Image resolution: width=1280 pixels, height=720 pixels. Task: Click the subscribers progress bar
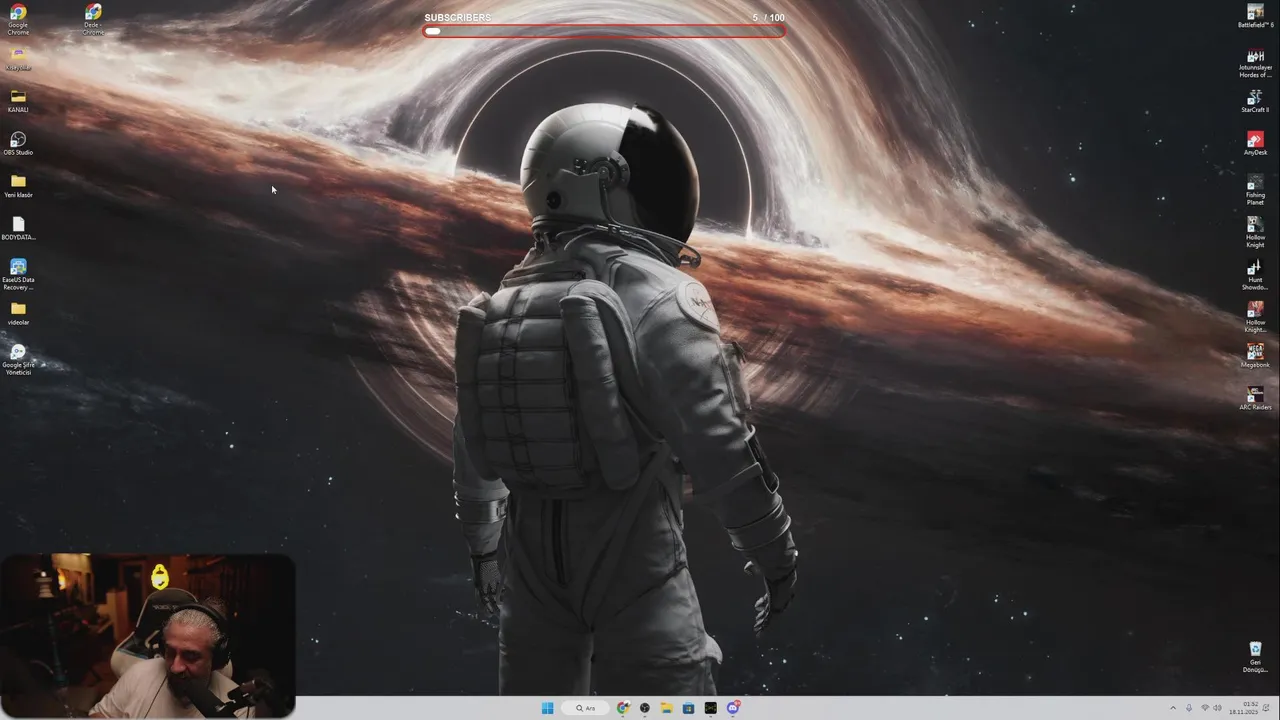click(x=604, y=31)
